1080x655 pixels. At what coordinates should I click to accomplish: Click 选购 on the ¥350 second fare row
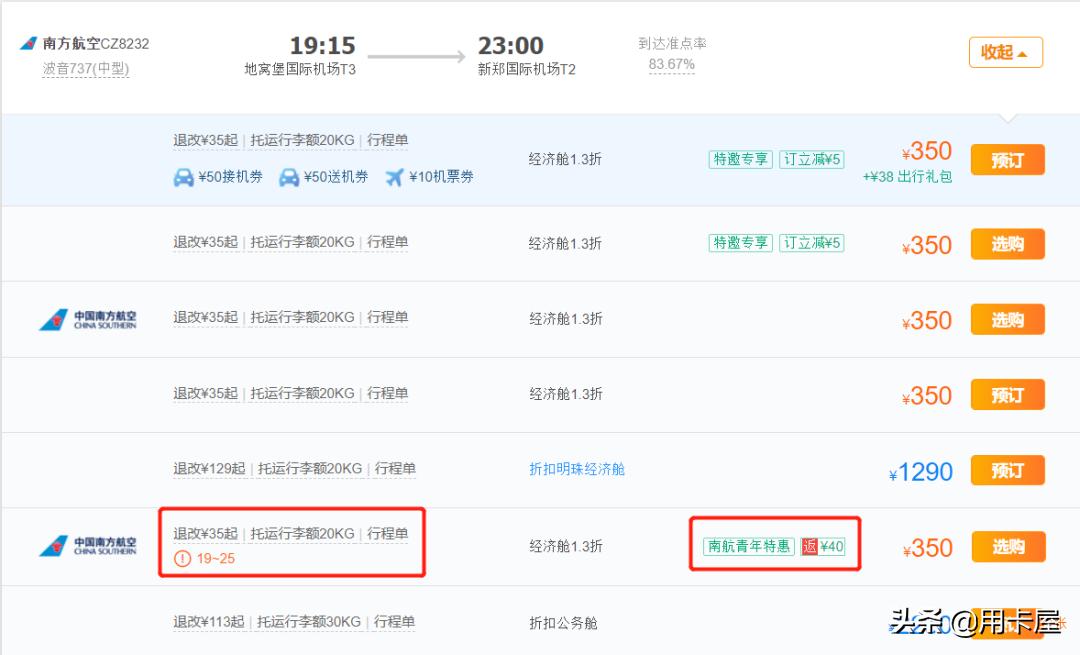click(x=1007, y=243)
